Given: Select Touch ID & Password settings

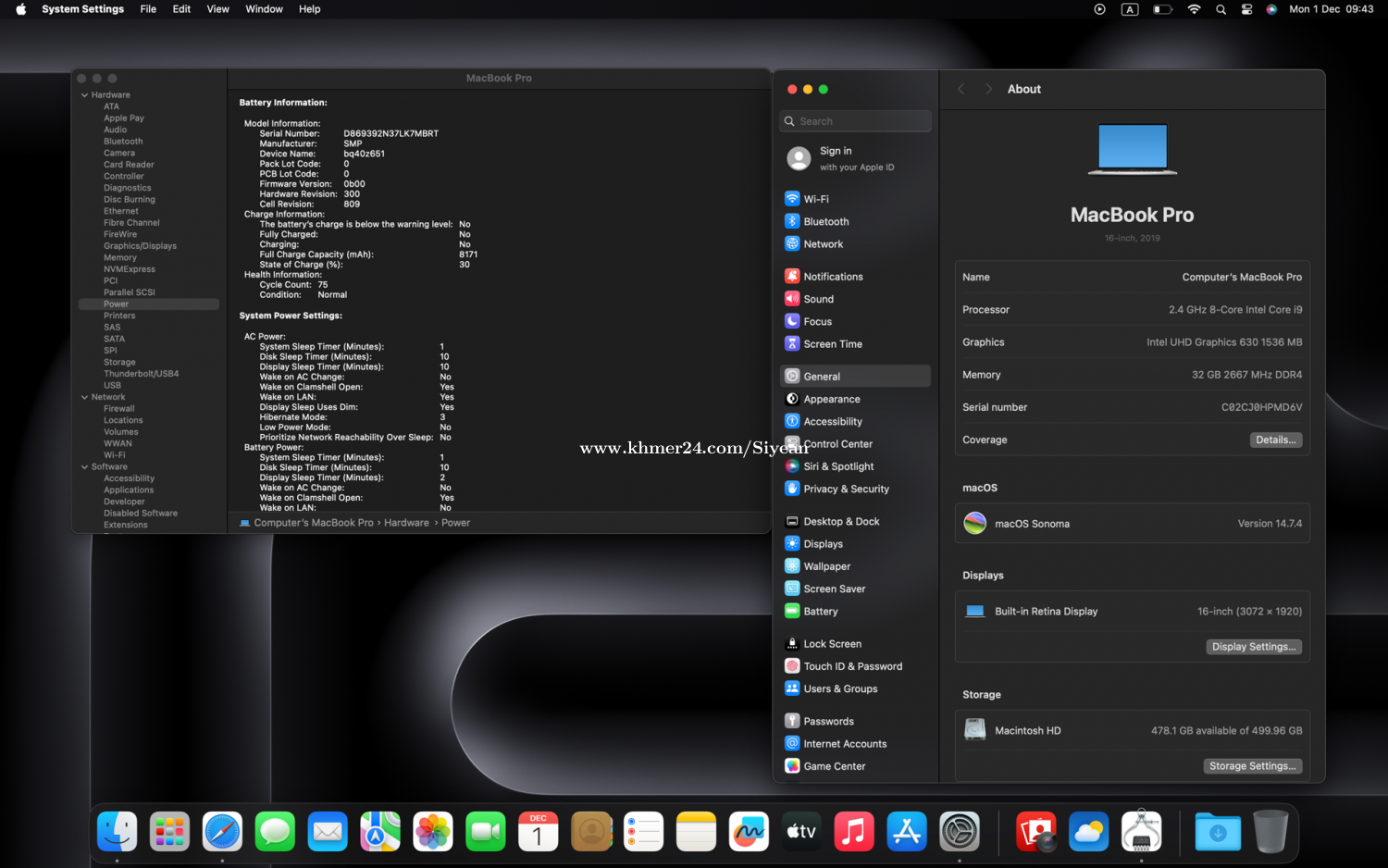Looking at the screenshot, I should coord(851,666).
